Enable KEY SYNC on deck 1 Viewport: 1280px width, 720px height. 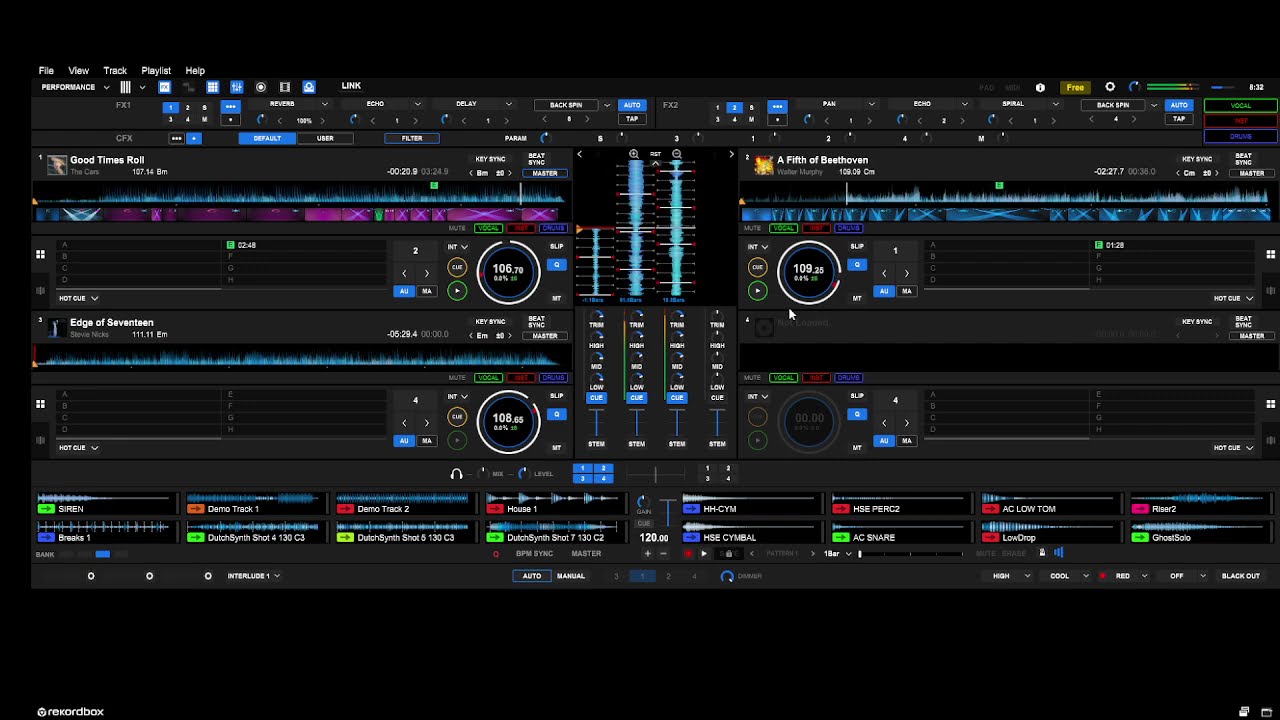490,159
